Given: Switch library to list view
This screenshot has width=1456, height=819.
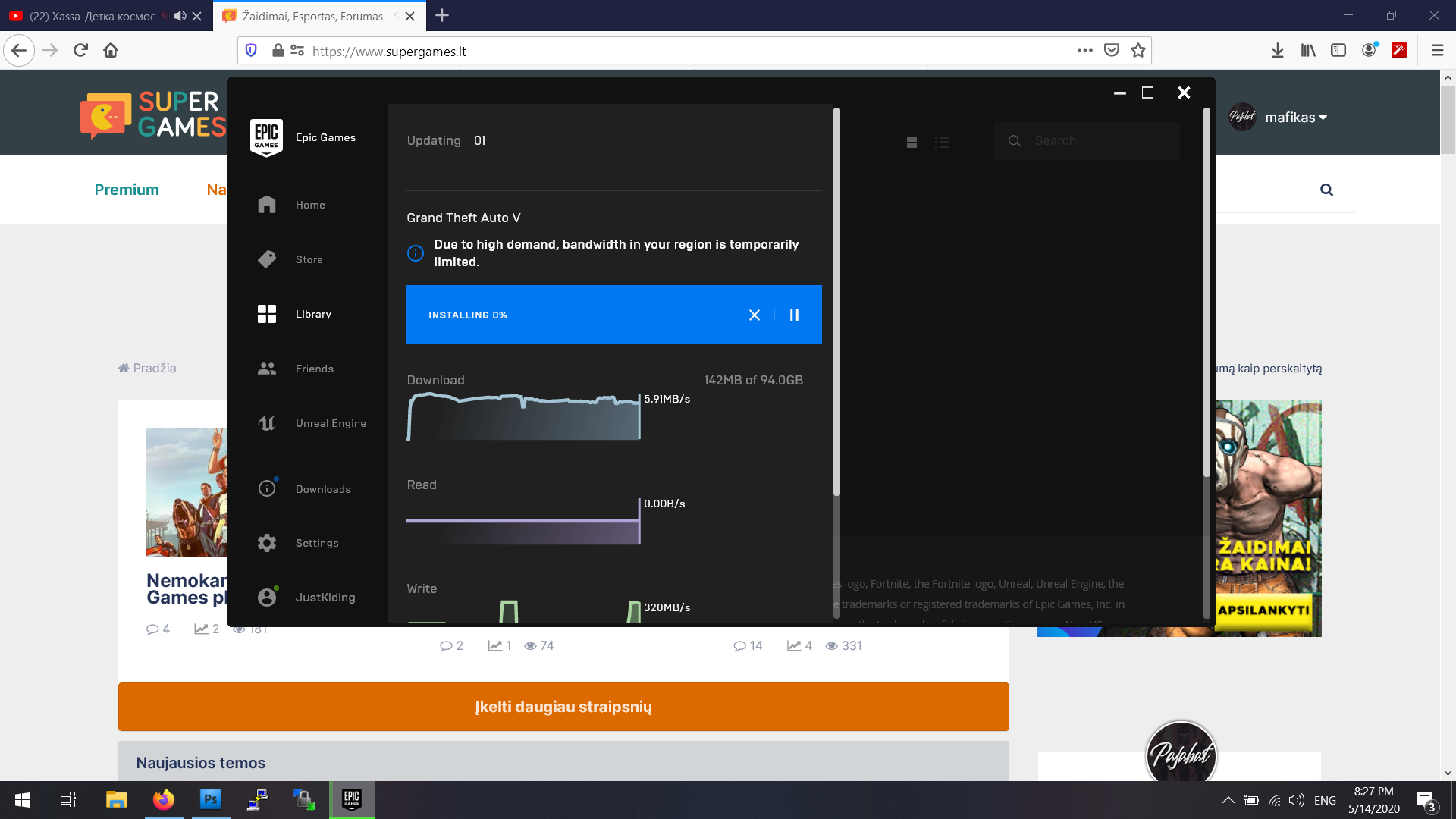Looking at the screenshot, I should 942,142.
